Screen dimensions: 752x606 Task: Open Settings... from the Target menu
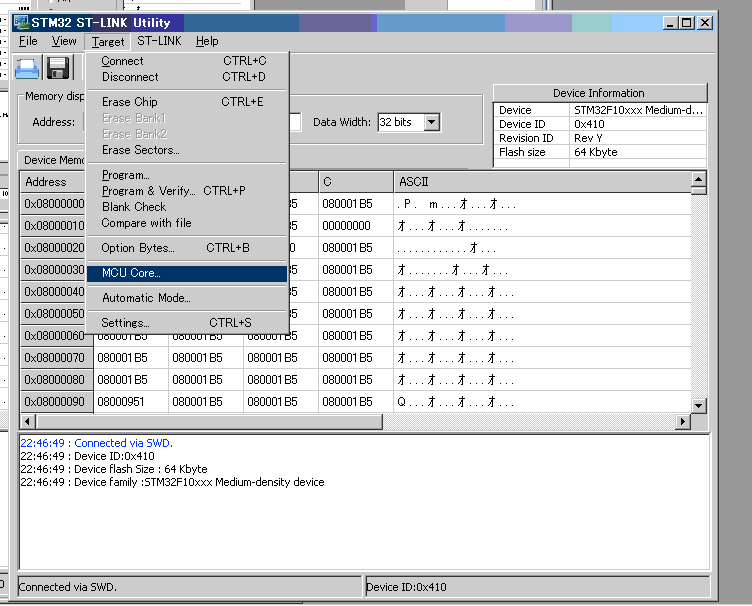click(x=188, y=323)
